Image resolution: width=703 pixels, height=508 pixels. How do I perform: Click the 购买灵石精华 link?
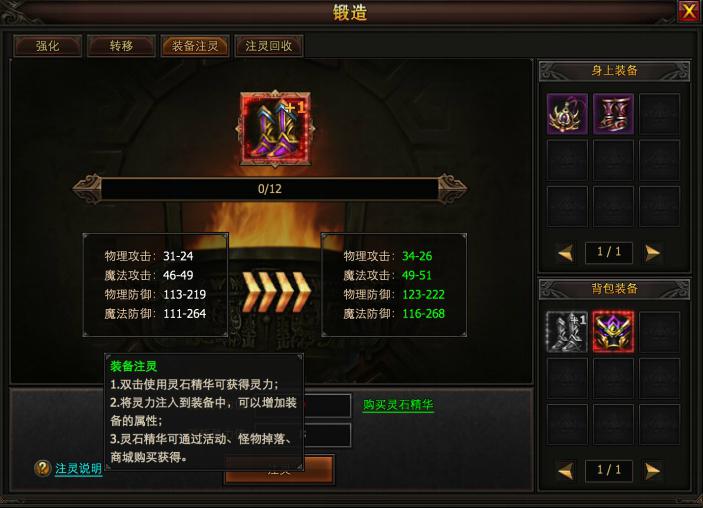(x=398, y=405)
